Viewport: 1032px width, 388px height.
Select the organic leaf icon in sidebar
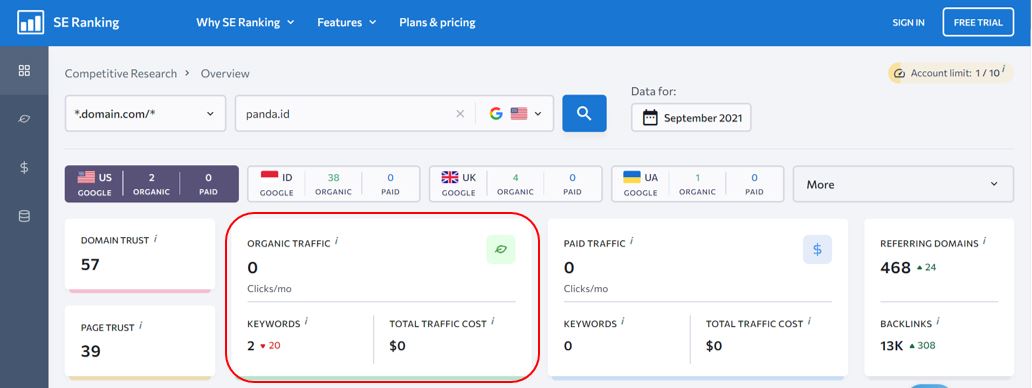24,119
